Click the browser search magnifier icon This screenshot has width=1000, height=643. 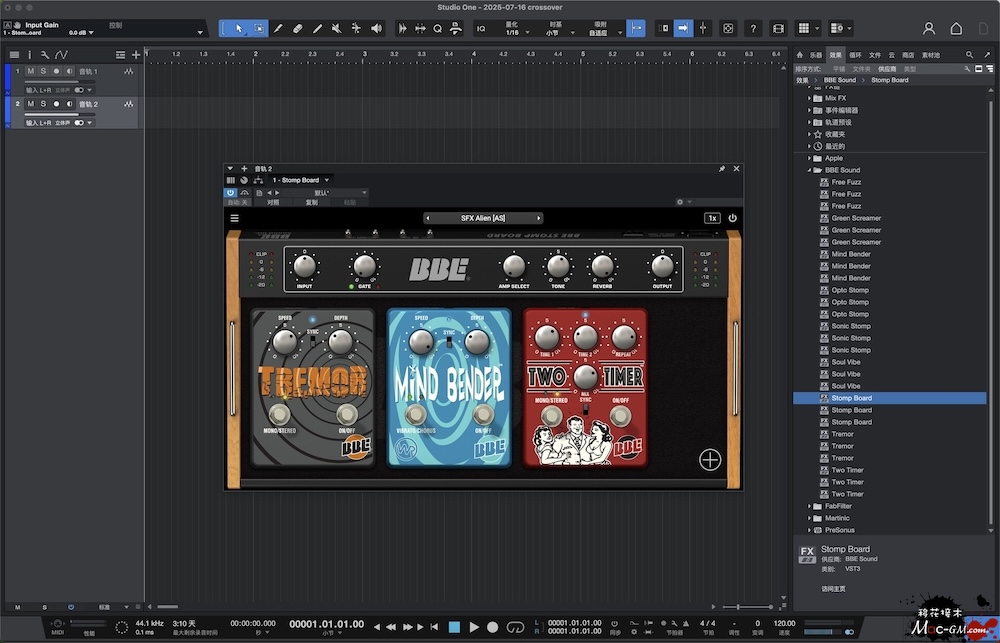point(970,55)
